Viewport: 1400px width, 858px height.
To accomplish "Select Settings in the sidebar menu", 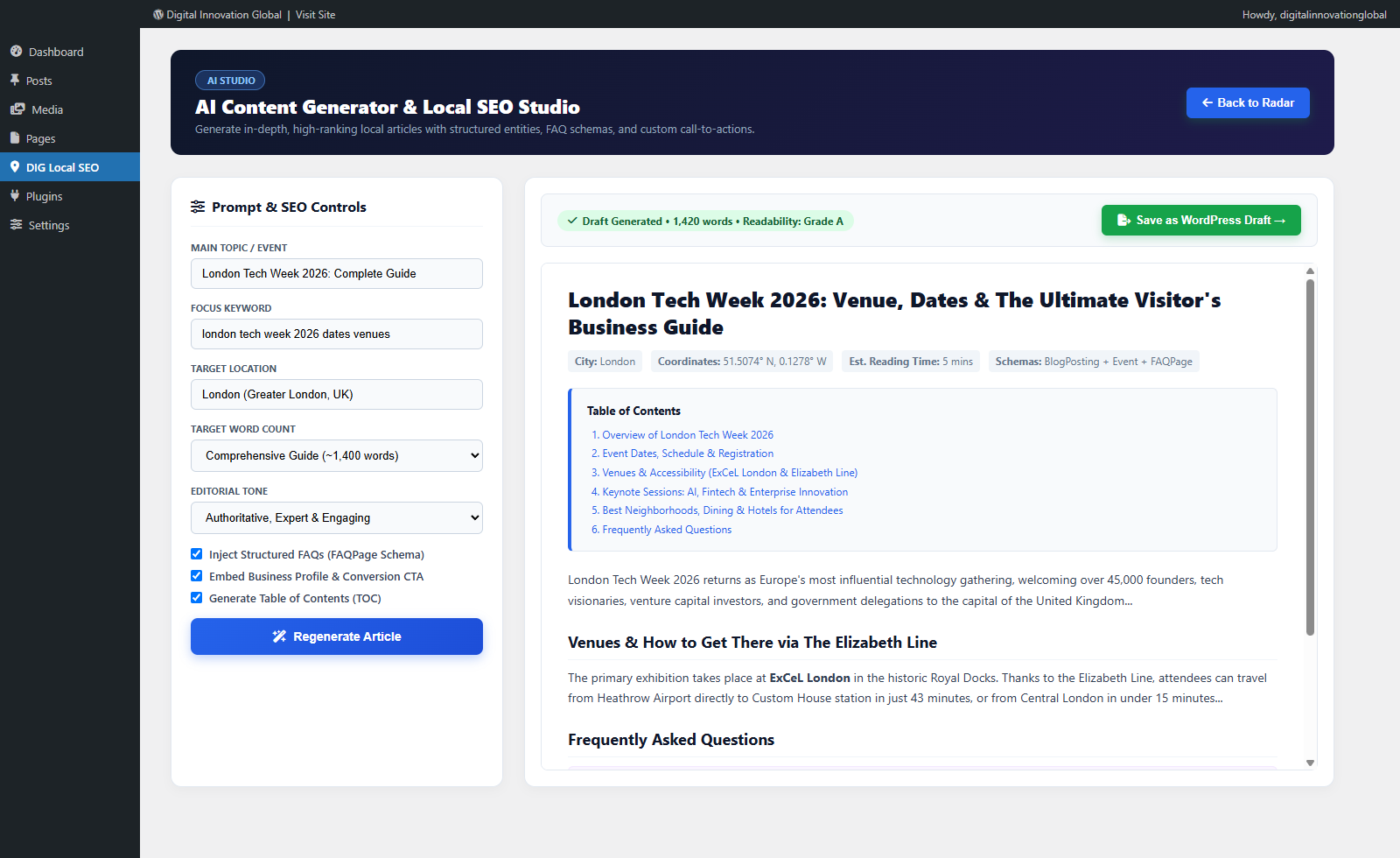I will [70, 225].
